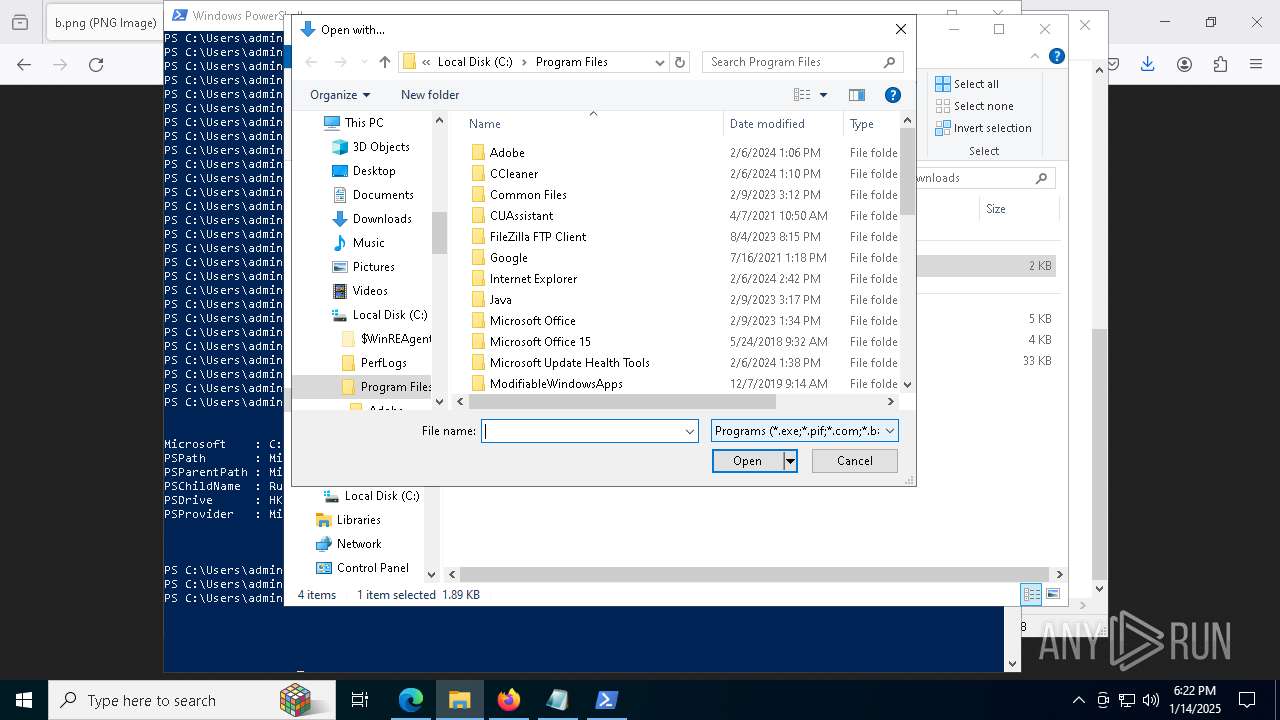
Task: Launch Microsoft Edge from taskbar
Action: pos(411,700)
